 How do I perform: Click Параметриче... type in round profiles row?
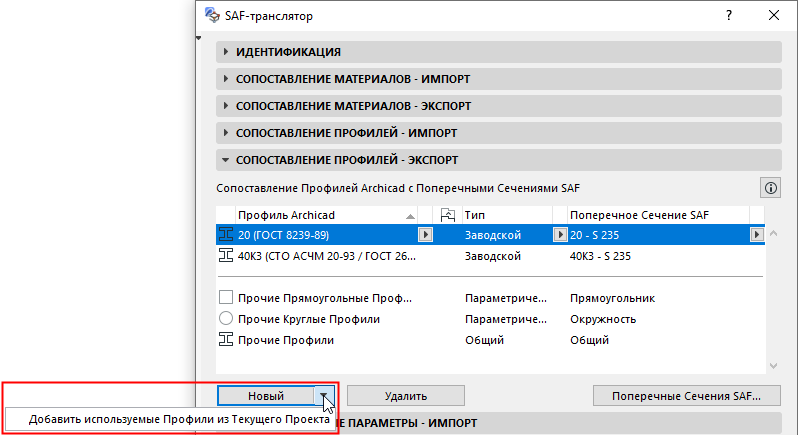tap(506, 319)
